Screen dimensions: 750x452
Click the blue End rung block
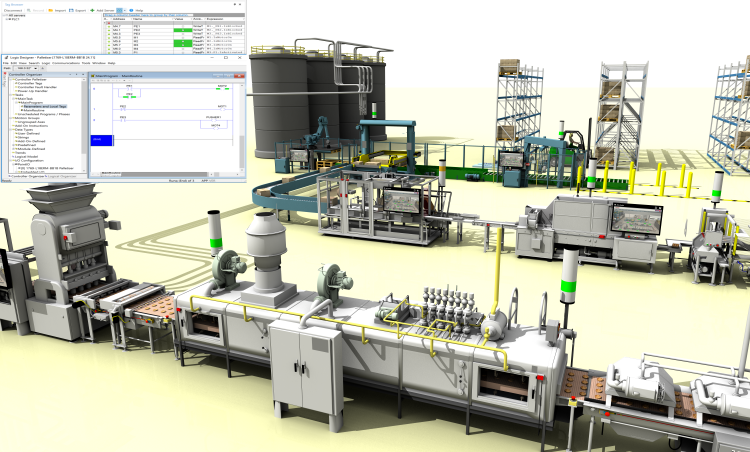(x=101, y=140)
